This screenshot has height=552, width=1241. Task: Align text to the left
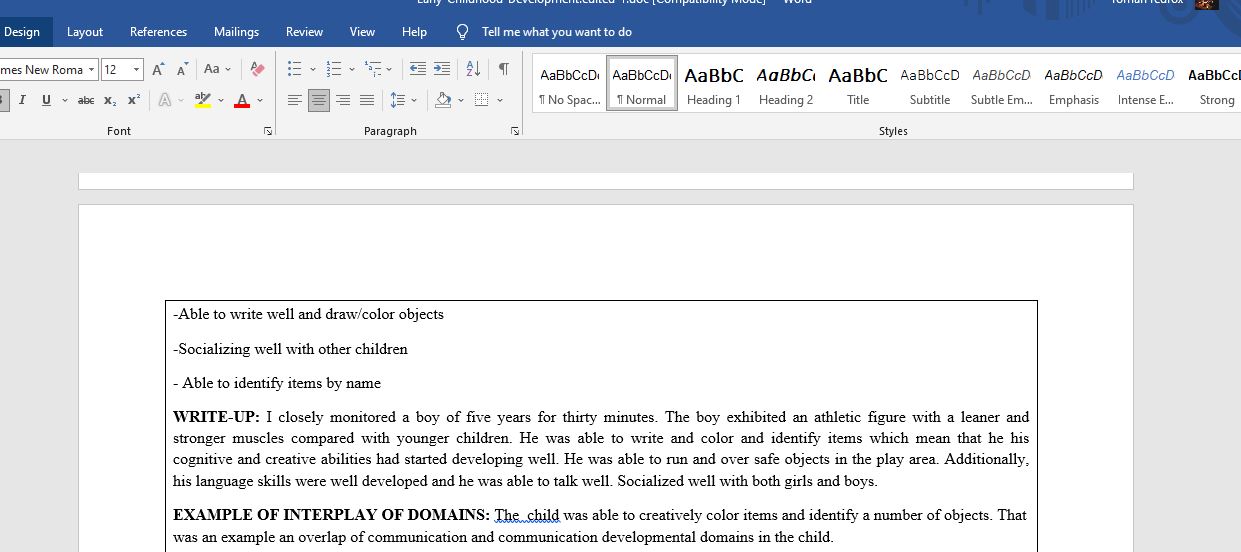click(x=295, y=100)
